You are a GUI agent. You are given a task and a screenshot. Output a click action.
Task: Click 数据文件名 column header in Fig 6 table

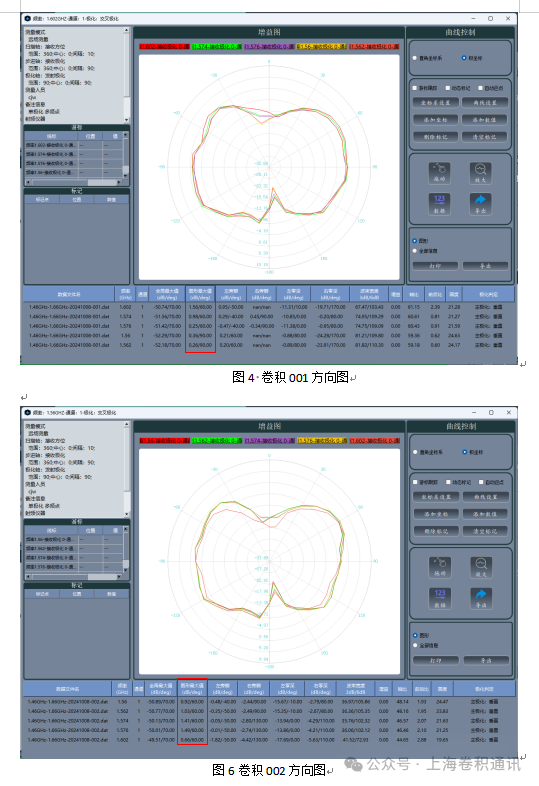(68, 689)
